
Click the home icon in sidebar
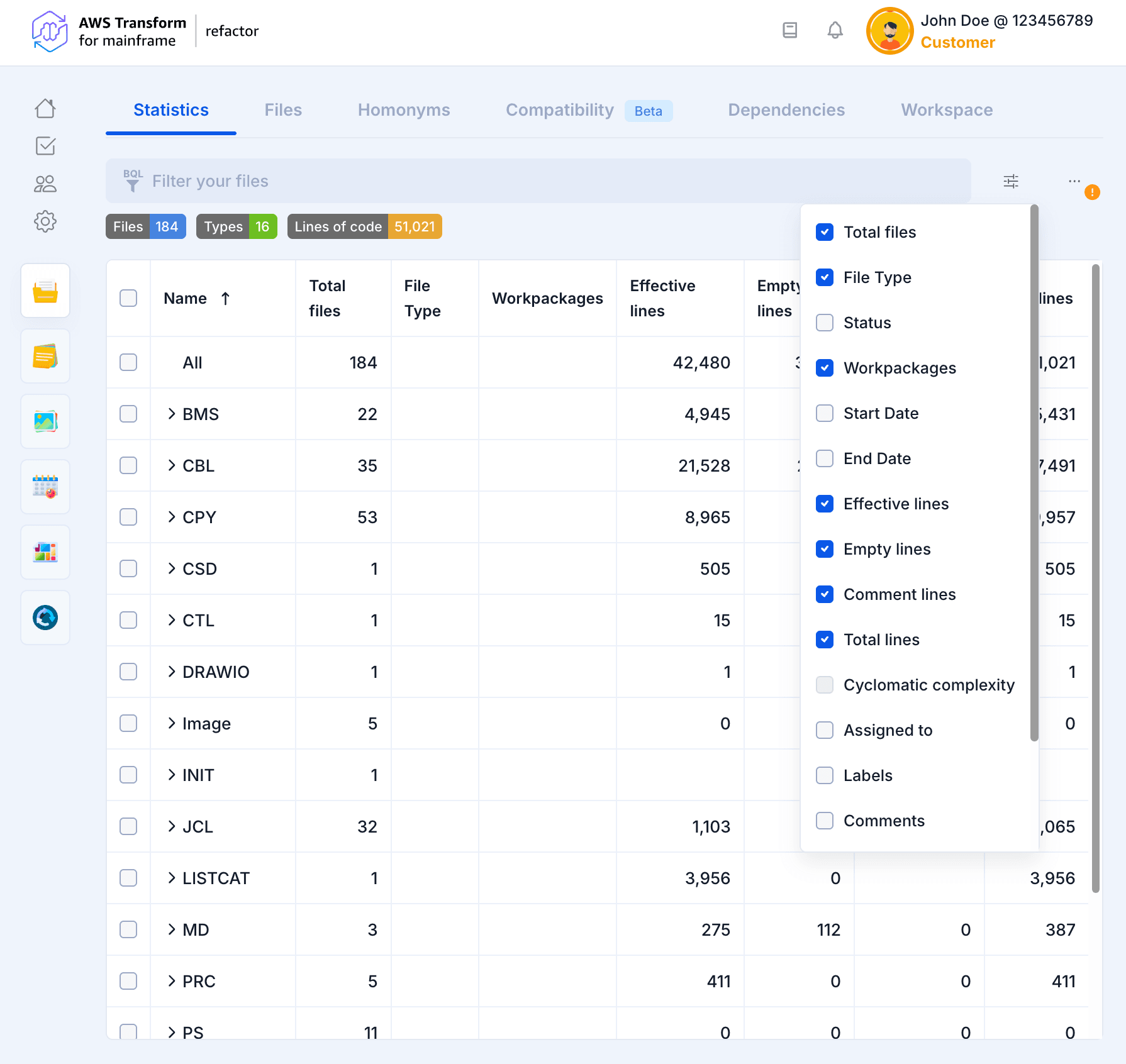(x=45, y=109)
